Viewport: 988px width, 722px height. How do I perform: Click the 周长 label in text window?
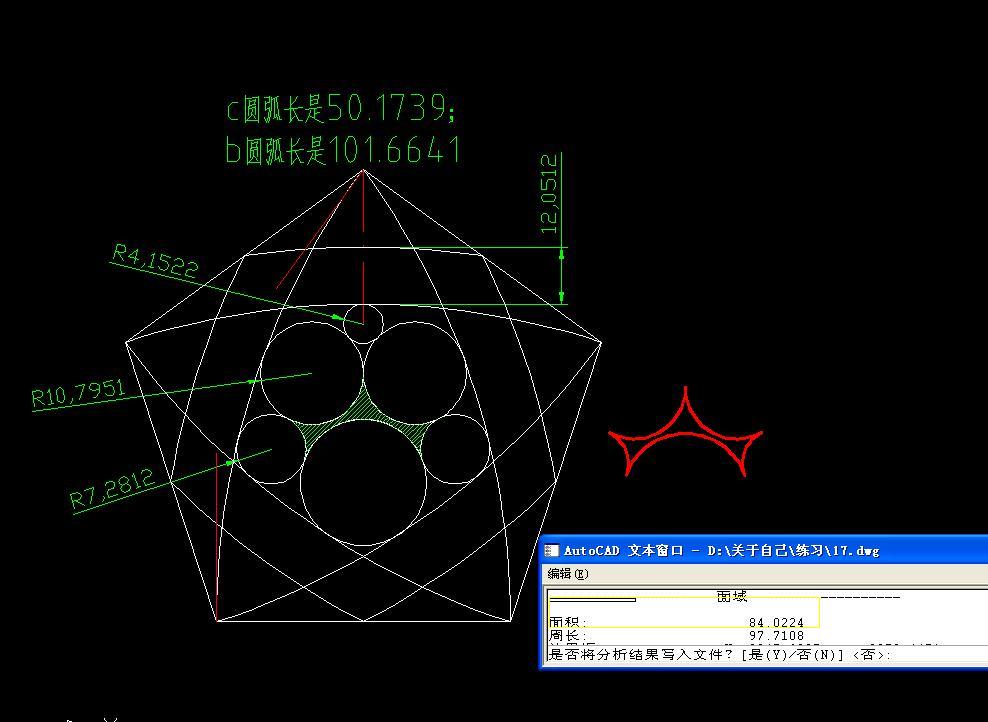[x=567, y=636]
